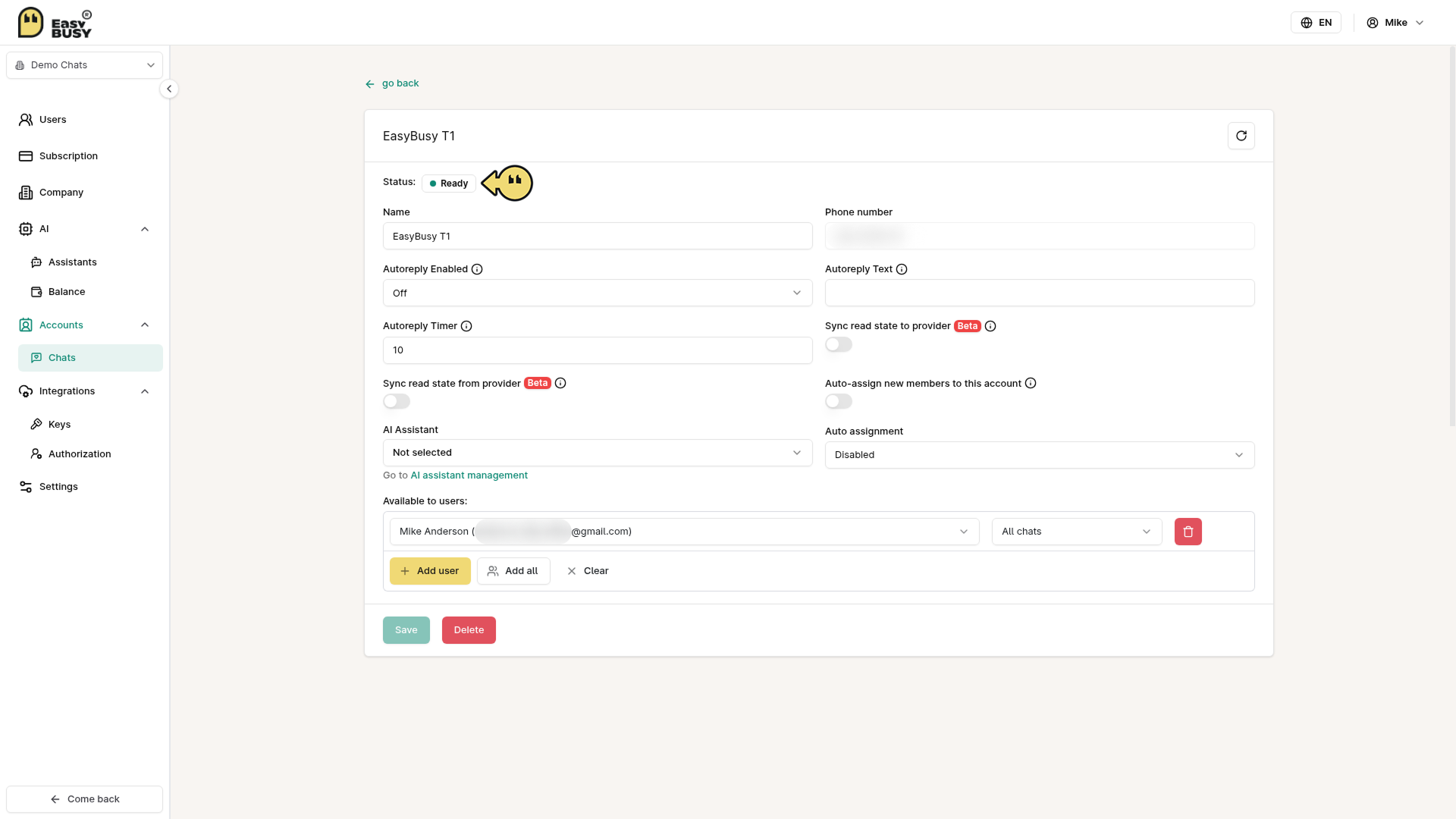Click the info icon beside Sync read state to provider
Viewport: 1456px width, 819px height.
(x=990, y=326)
